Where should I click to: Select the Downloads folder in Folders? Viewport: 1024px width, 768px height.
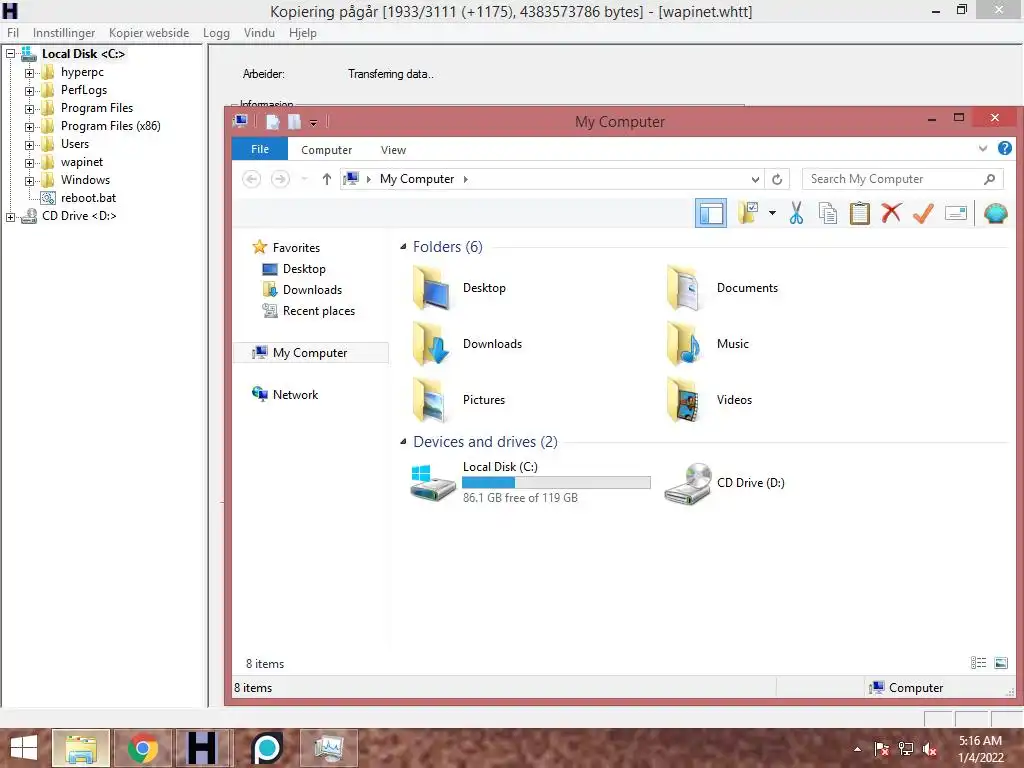[431, 344]
